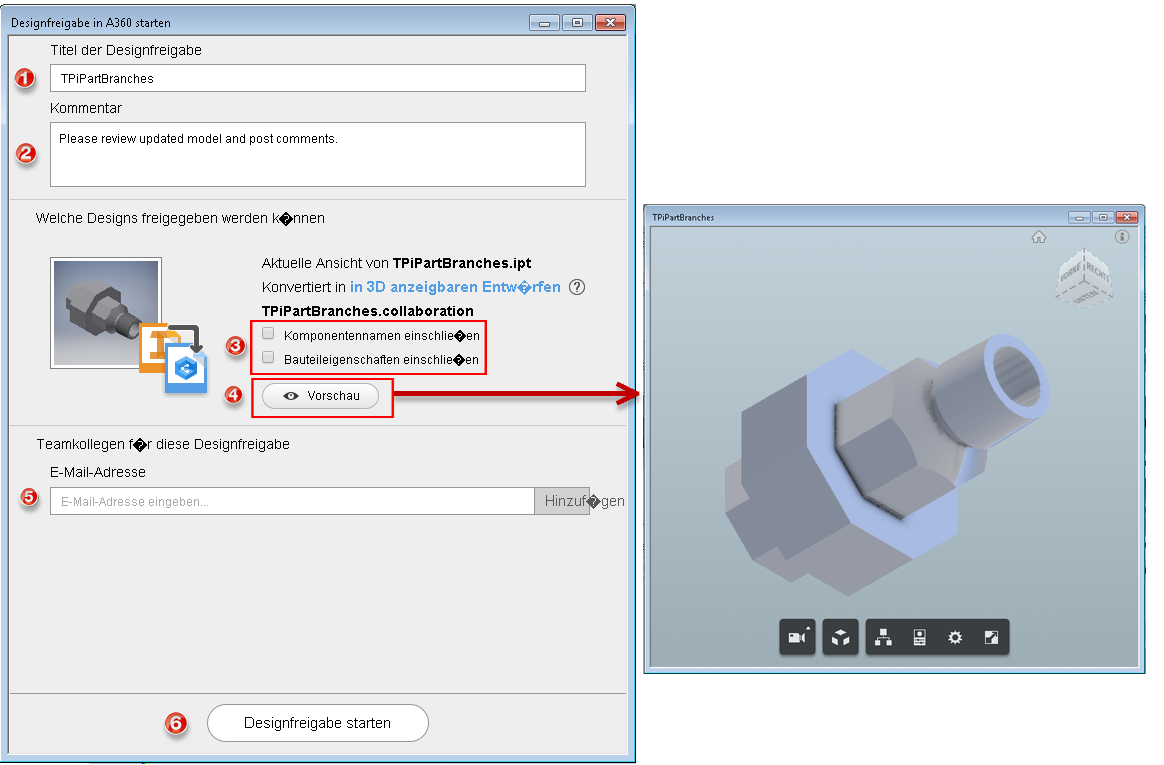Open viewer settings gear icon
The image size is (1164, 765).
[955, 637]
